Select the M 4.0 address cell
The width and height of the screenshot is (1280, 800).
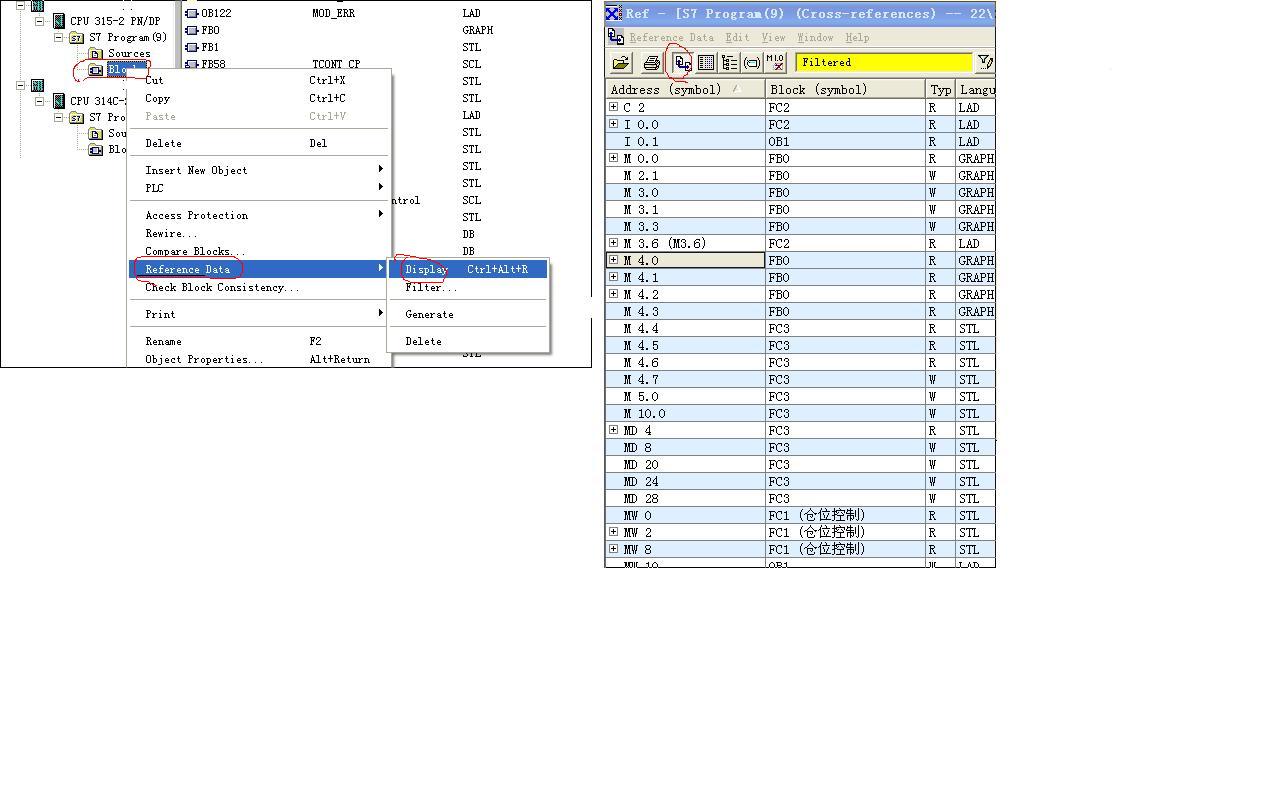point(685,260)
